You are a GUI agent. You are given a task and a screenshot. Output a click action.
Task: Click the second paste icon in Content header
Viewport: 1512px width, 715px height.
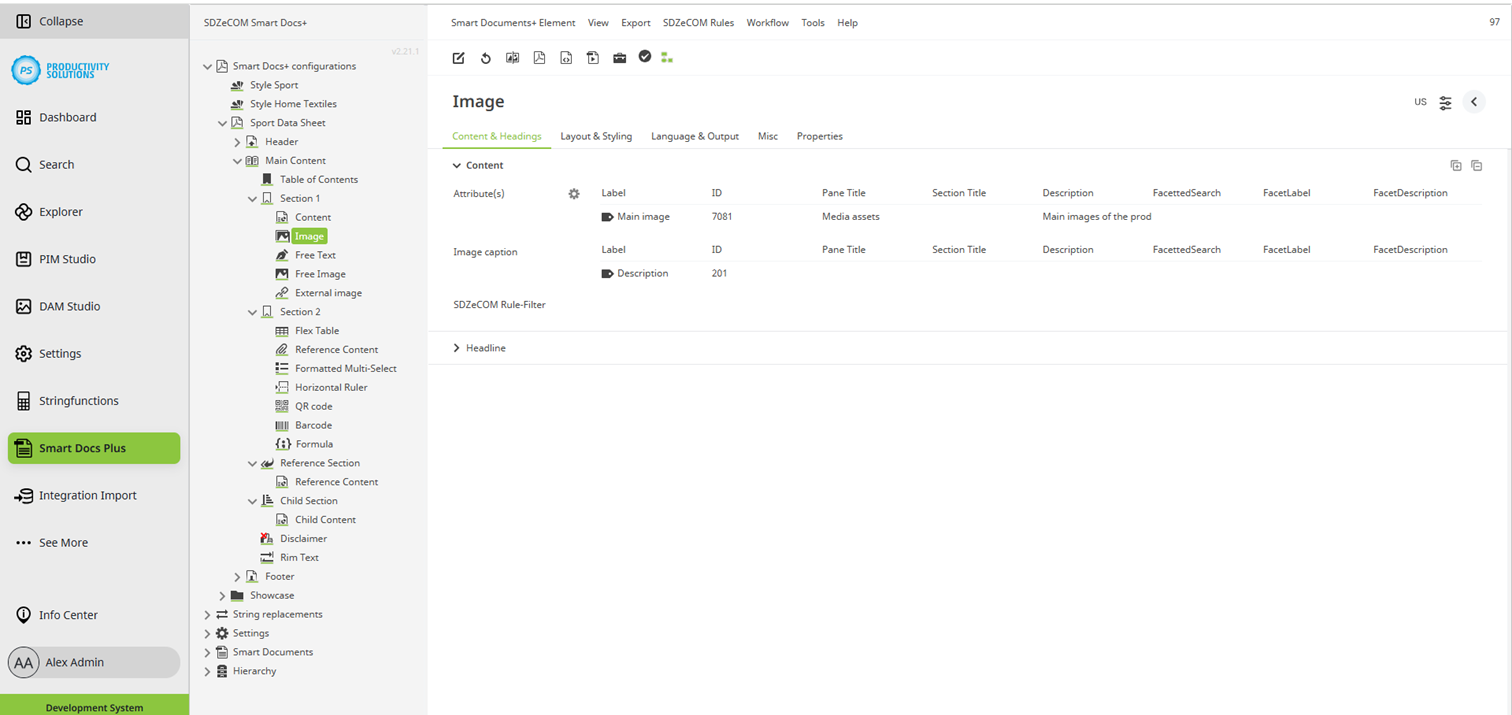(x=1477, y=166)
